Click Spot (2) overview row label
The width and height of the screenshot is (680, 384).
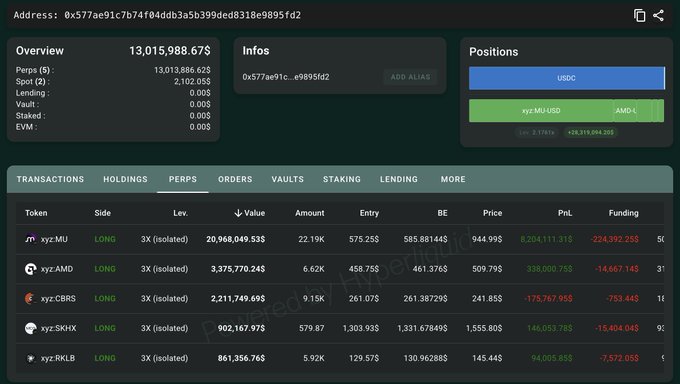(x=33, y=82)
